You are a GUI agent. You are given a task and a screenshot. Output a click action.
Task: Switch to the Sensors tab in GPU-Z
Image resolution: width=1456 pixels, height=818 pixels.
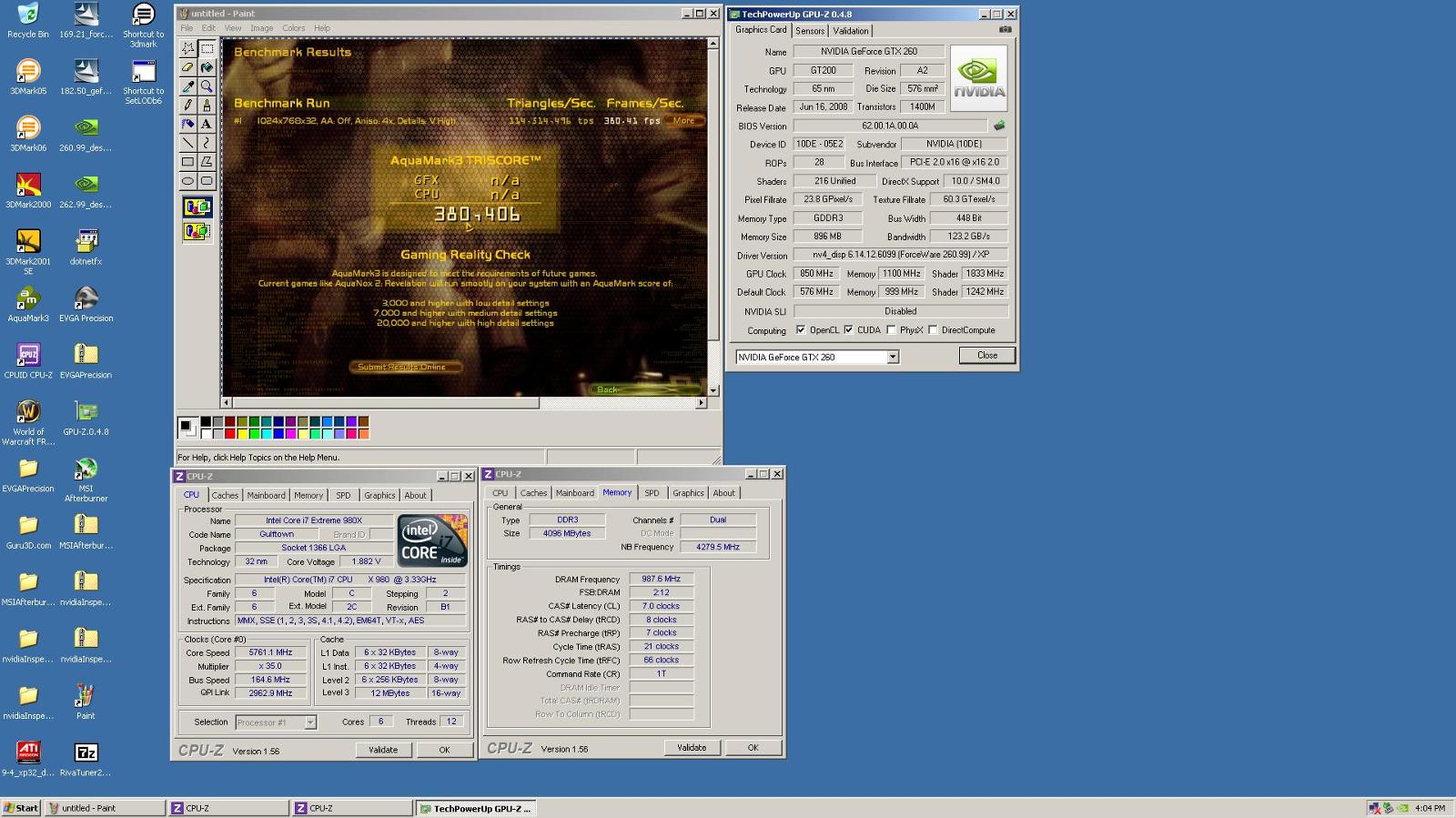click(810, 31)
